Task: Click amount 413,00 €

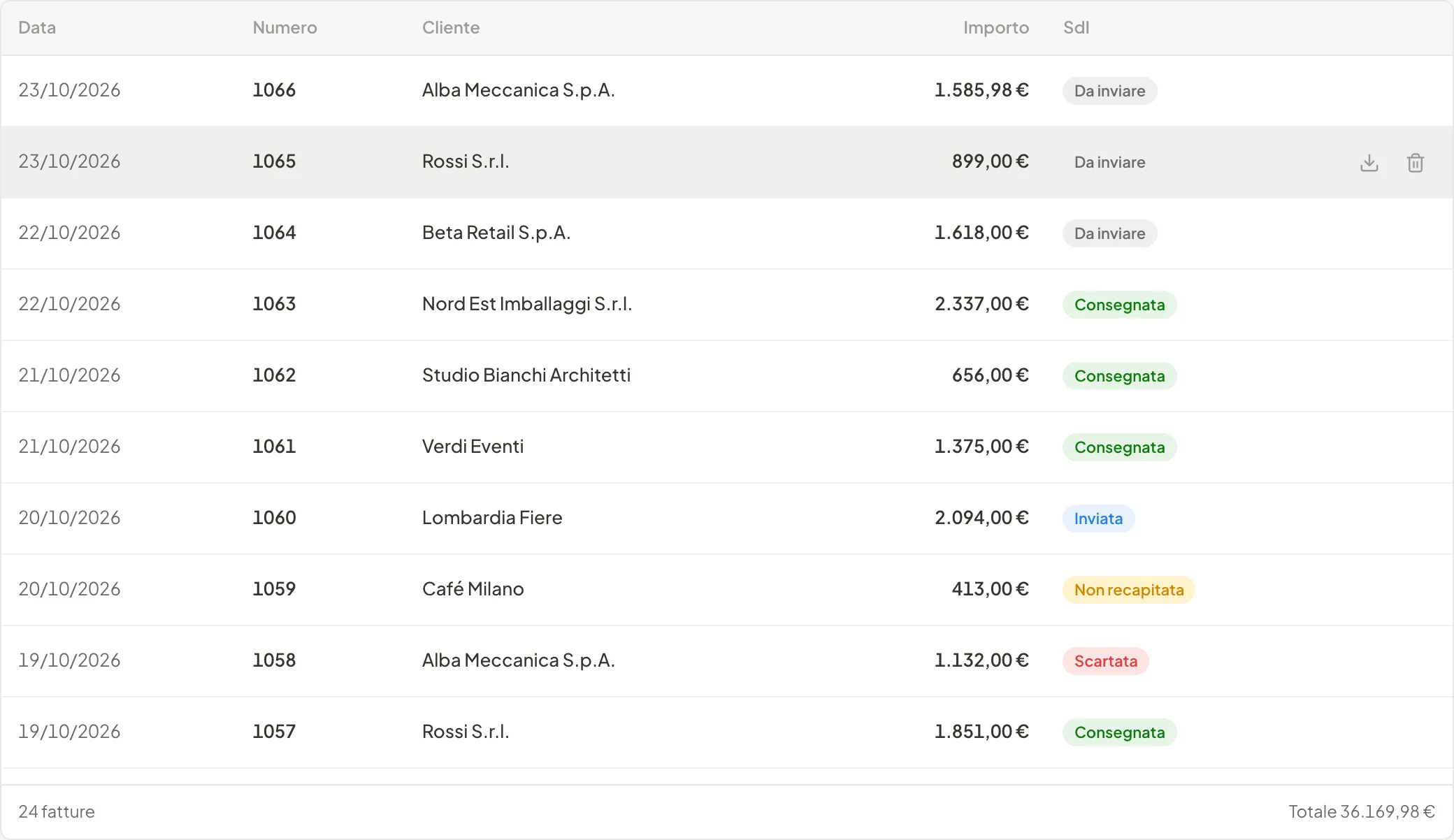Action: 991,589
